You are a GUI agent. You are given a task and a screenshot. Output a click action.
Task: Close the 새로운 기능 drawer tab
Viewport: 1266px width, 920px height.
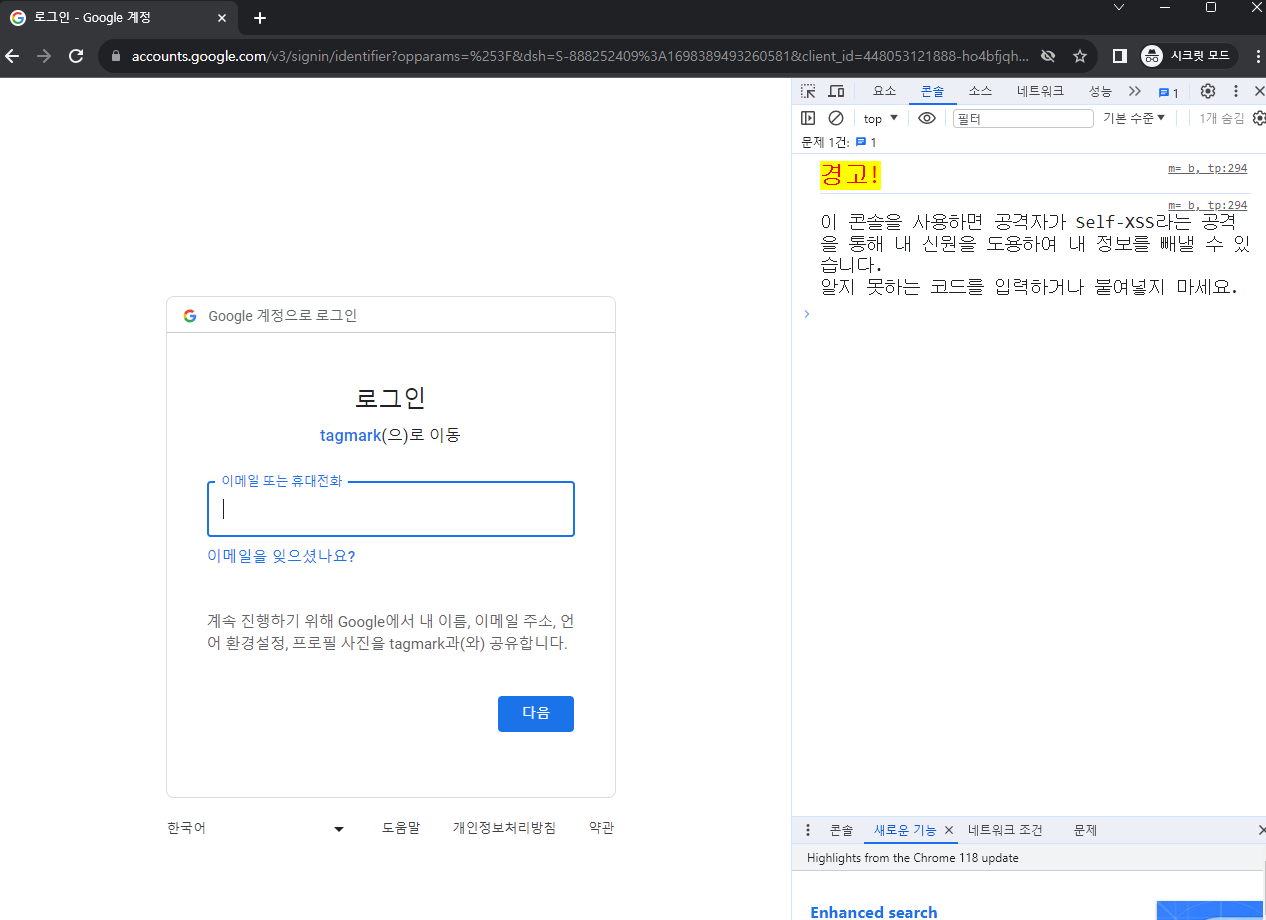coord(949,830)
